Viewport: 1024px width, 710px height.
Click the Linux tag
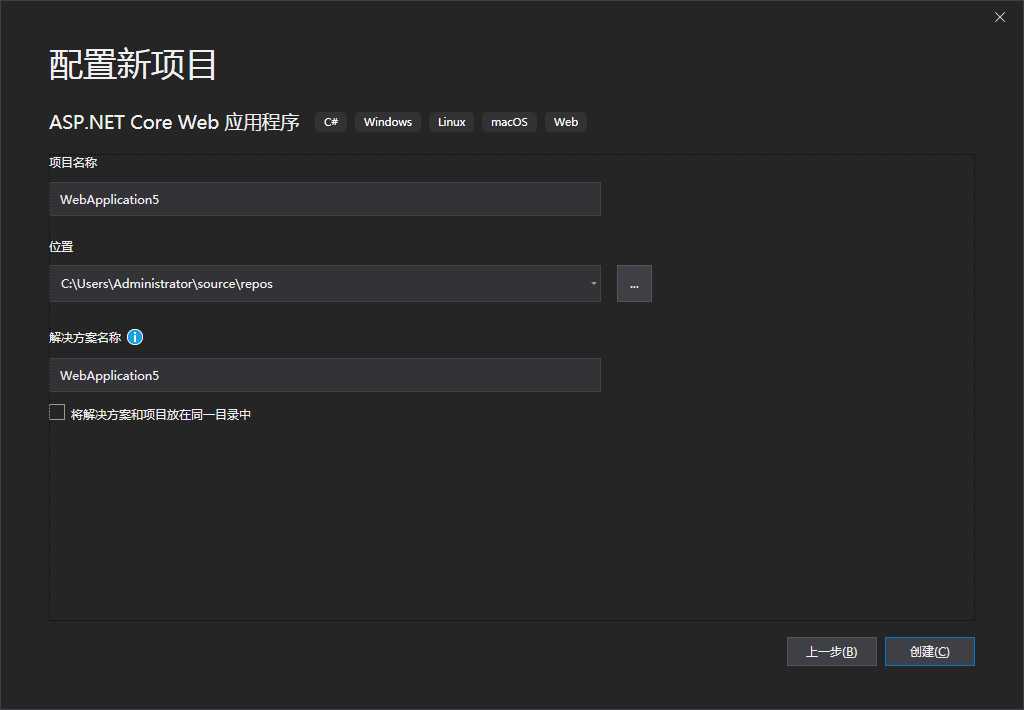(451, 122)
